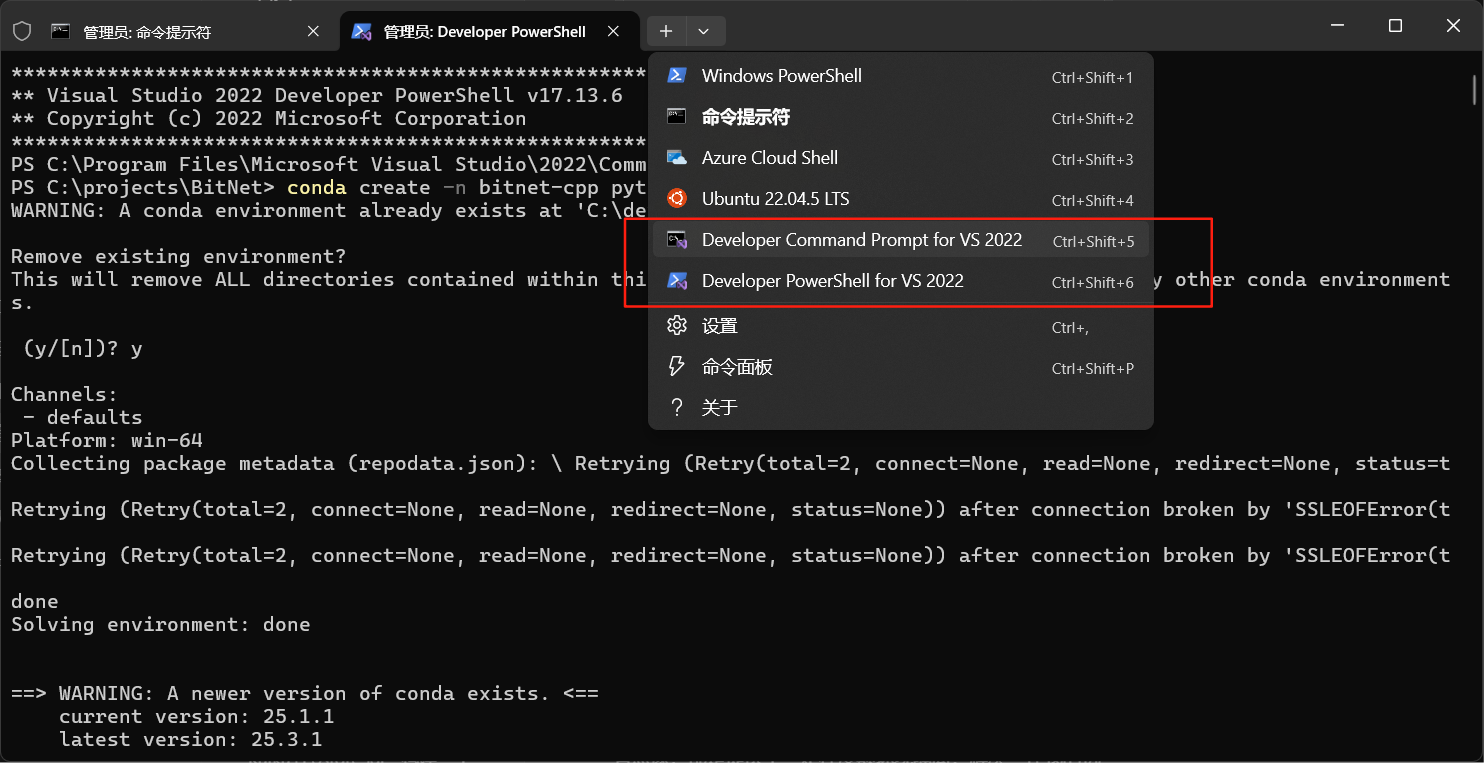Open 命令提示符 profile from menu
Screen dimensions: 1484x763
(900, 117)
